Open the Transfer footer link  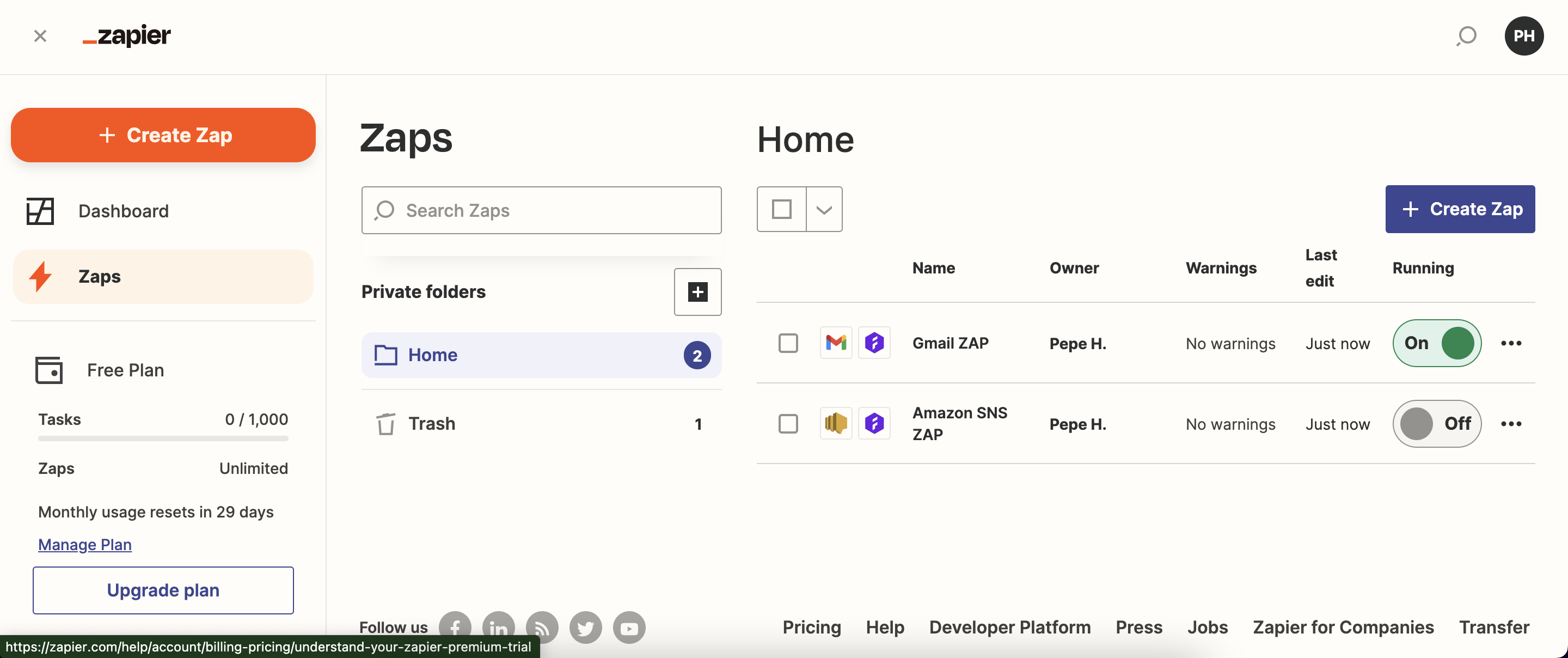coord(1494,627)
